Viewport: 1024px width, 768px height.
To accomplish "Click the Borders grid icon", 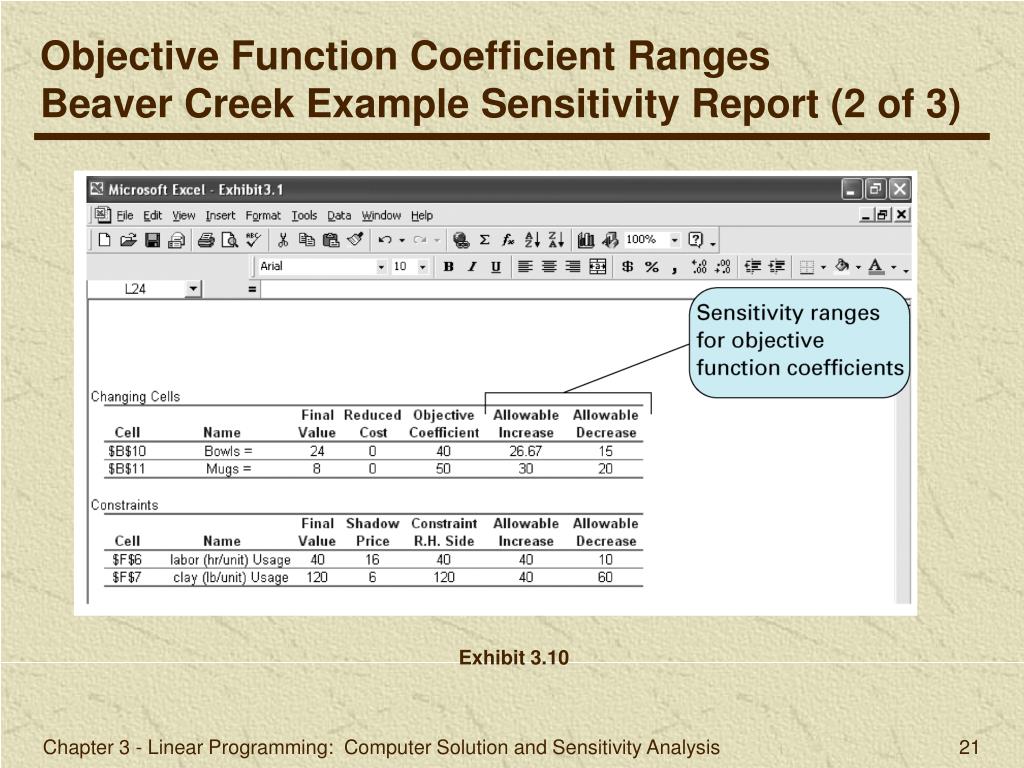I will [x=807, y=267].
